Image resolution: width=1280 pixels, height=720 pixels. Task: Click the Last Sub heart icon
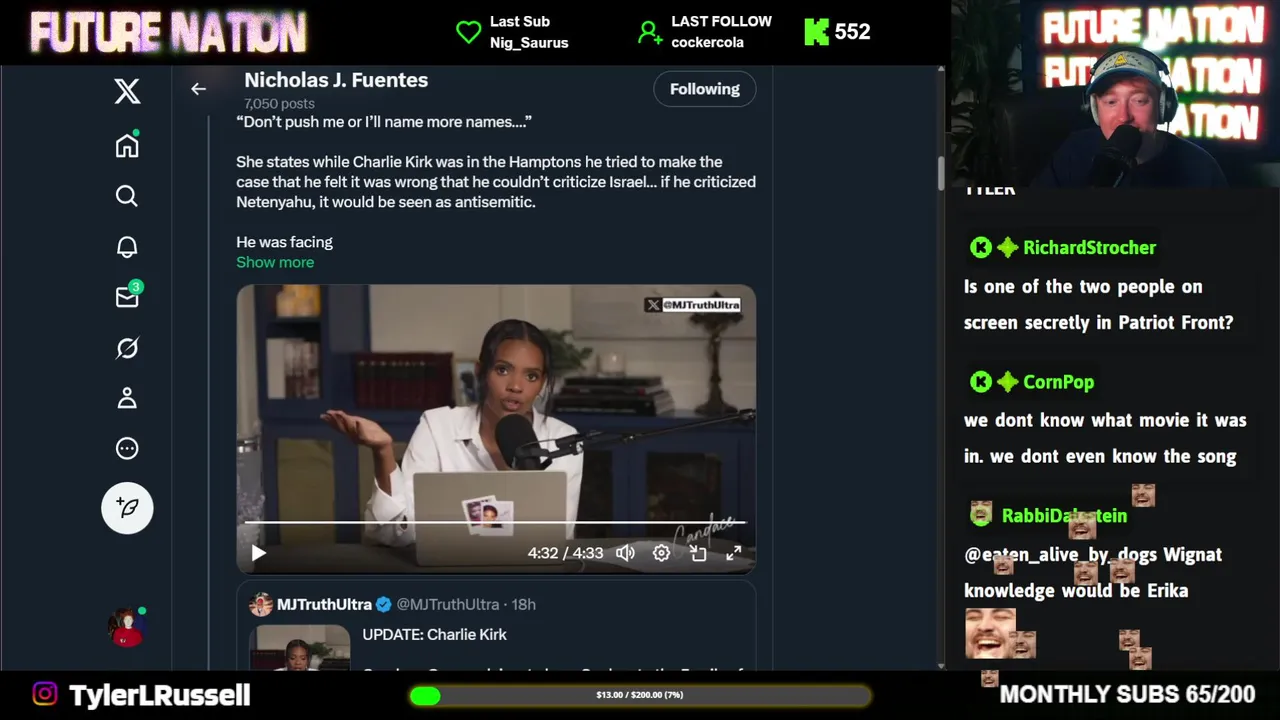point(468,32)
